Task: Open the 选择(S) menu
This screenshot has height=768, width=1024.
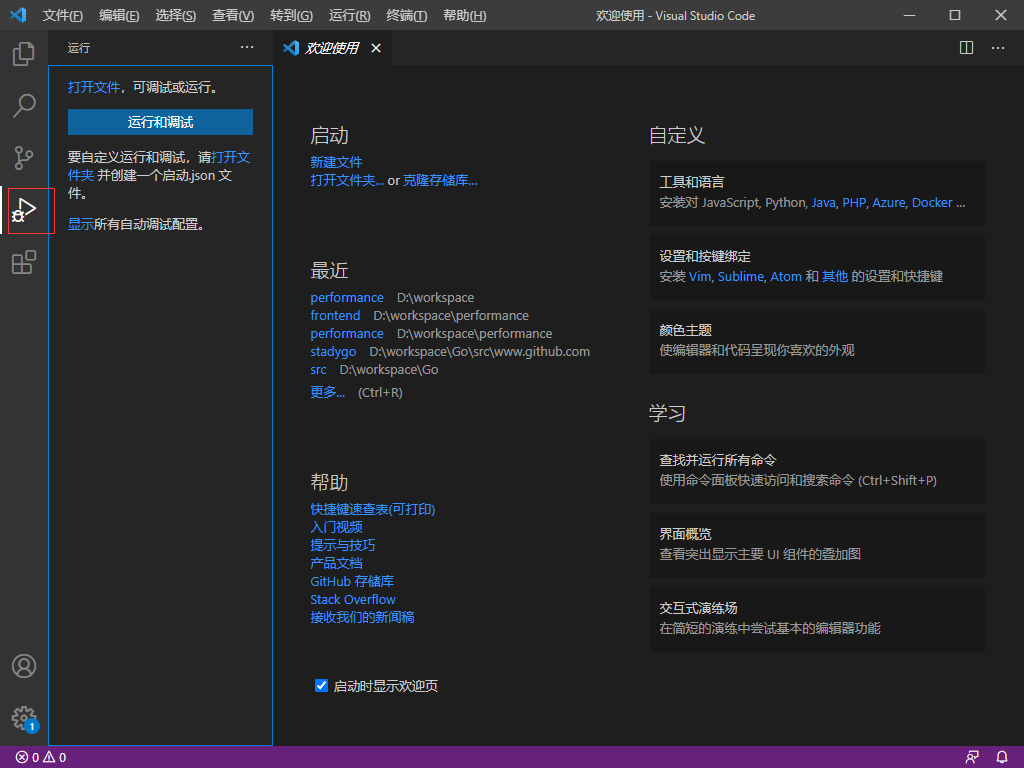Action: 176,16
